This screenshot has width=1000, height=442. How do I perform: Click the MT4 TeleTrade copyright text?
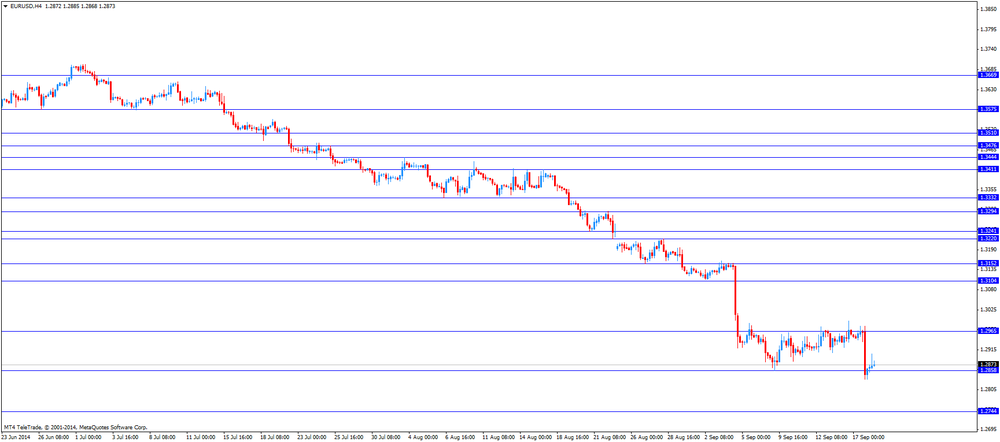pyautogui.click(x=75, y=427)
